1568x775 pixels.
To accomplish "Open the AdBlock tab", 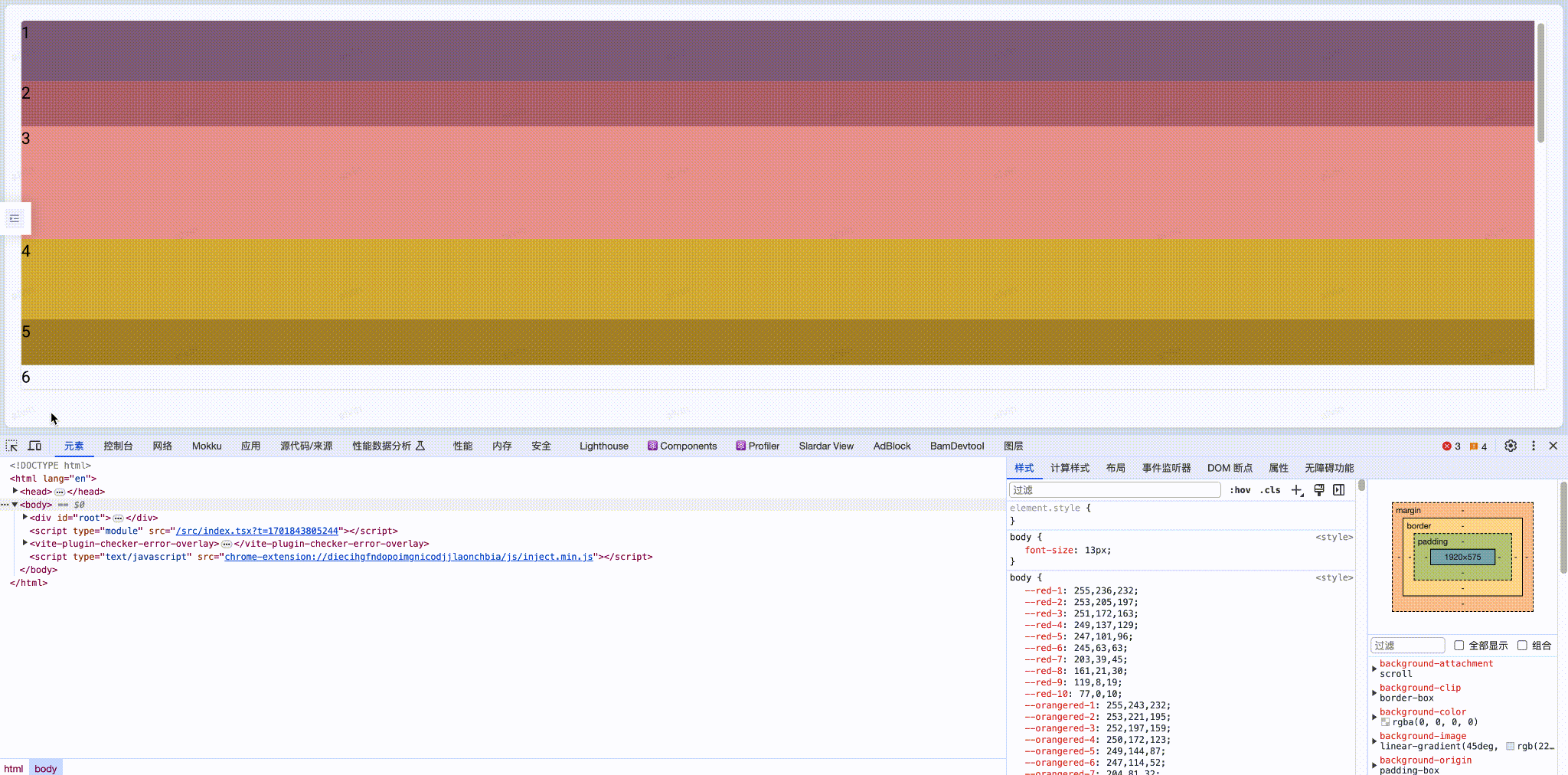I will pyautogui.click(x=892, y=446).
